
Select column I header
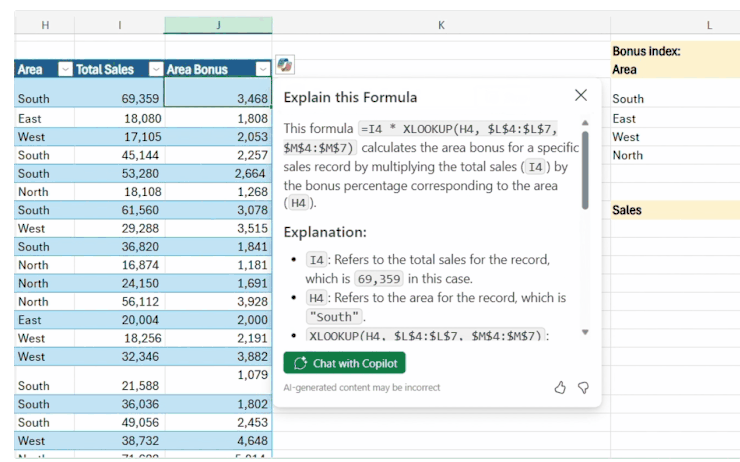pyautogui.click(x=120, y=25)
